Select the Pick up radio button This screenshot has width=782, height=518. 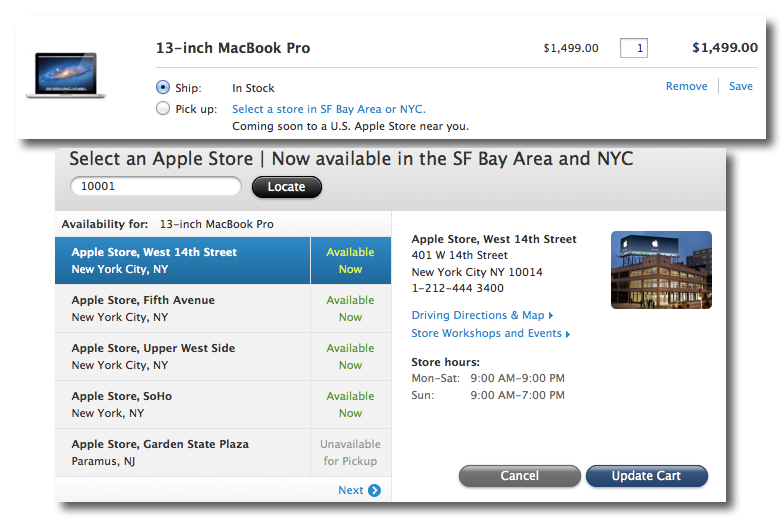[x=163, y=108]
